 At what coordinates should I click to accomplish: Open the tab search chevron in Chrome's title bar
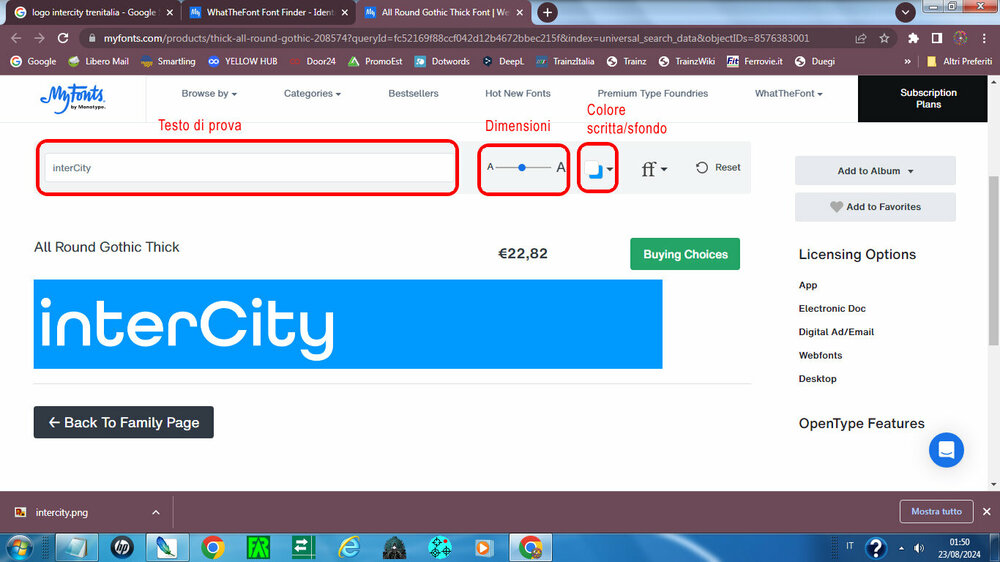(x=905, y=12)
